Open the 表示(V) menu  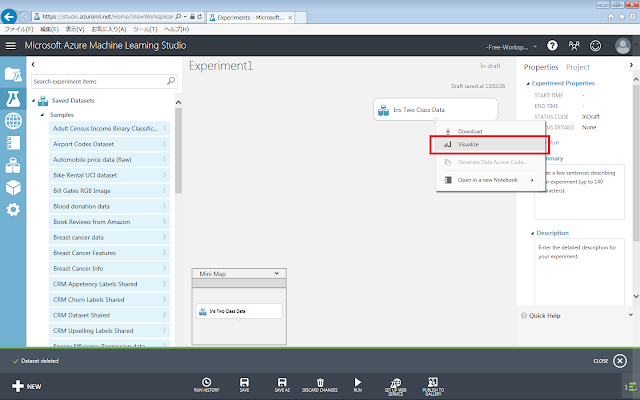click(75, 29)
